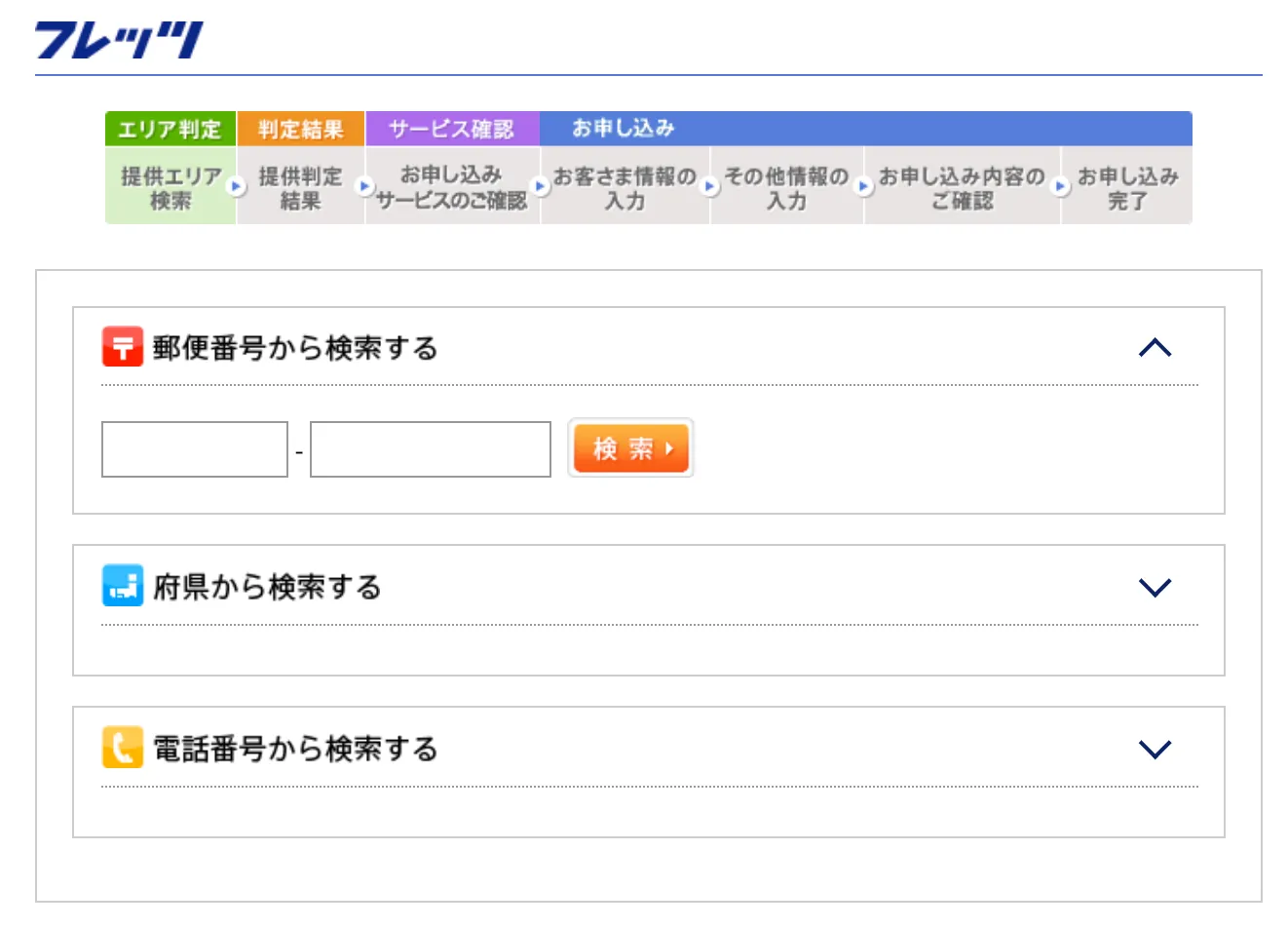Click the お客さま情報の入力 step
The height and width of the screenshot is (928, 1288).
point(625,187)
